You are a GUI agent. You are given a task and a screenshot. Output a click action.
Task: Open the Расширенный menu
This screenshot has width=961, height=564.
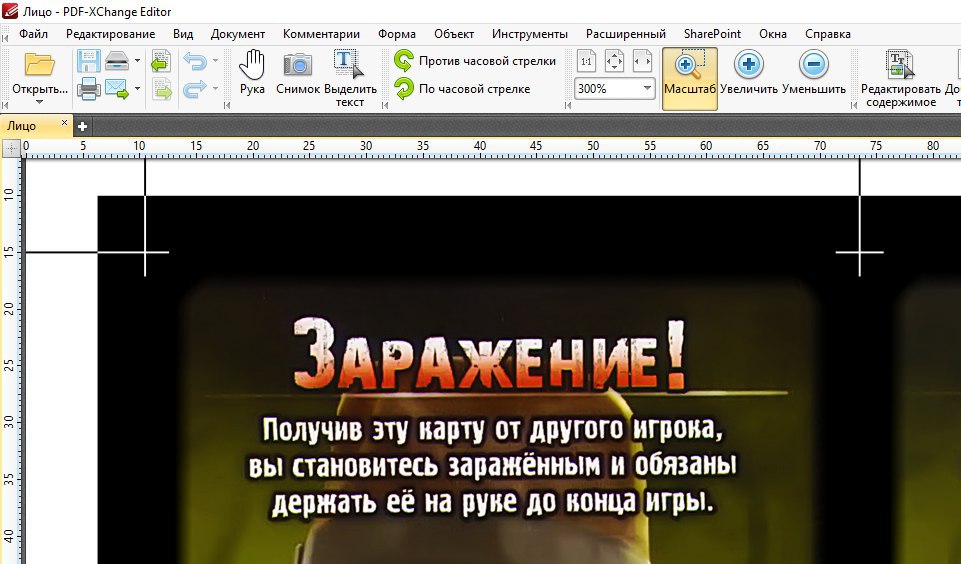coord(626,34)
